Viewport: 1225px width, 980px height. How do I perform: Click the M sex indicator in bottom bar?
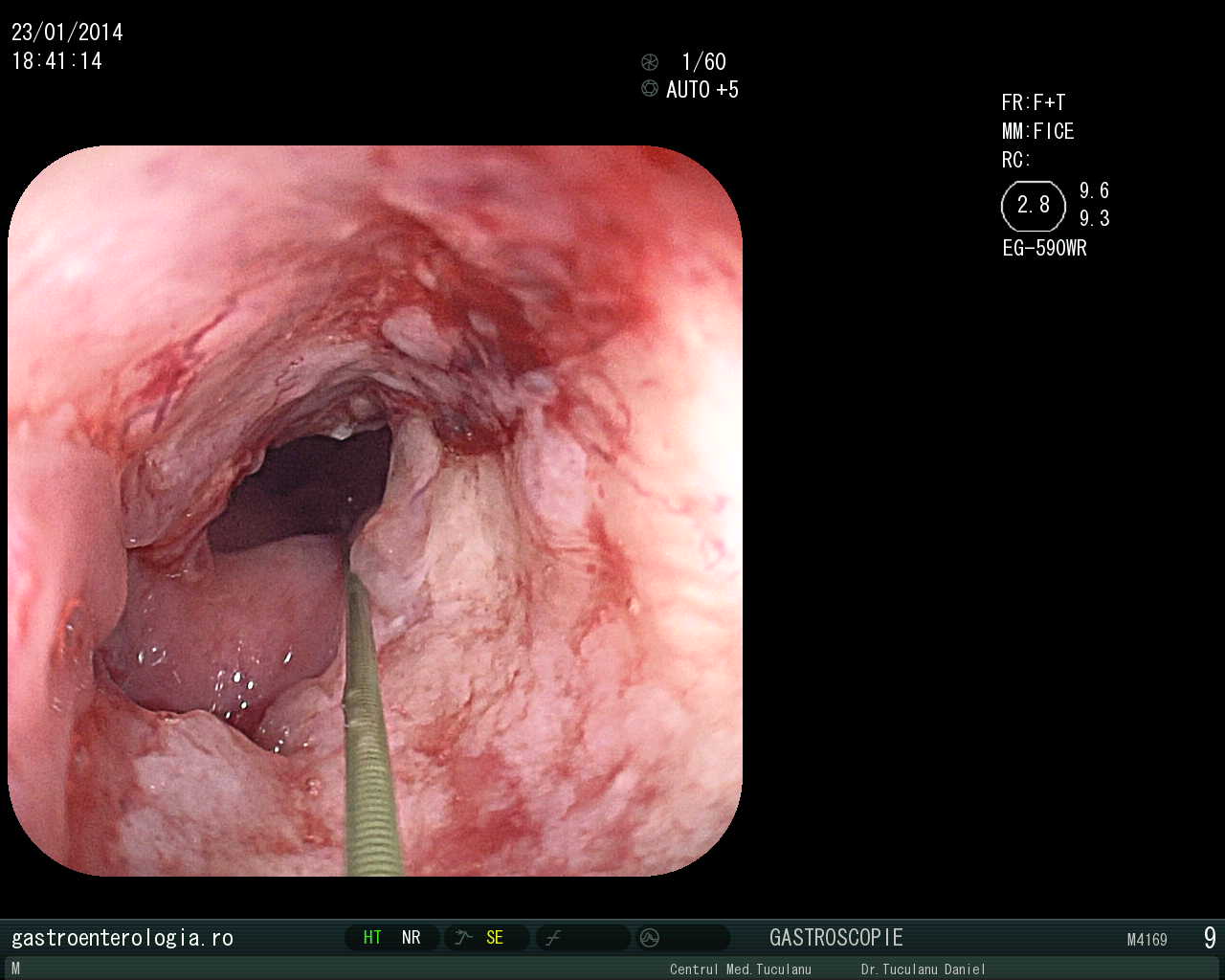click(15, 969)
